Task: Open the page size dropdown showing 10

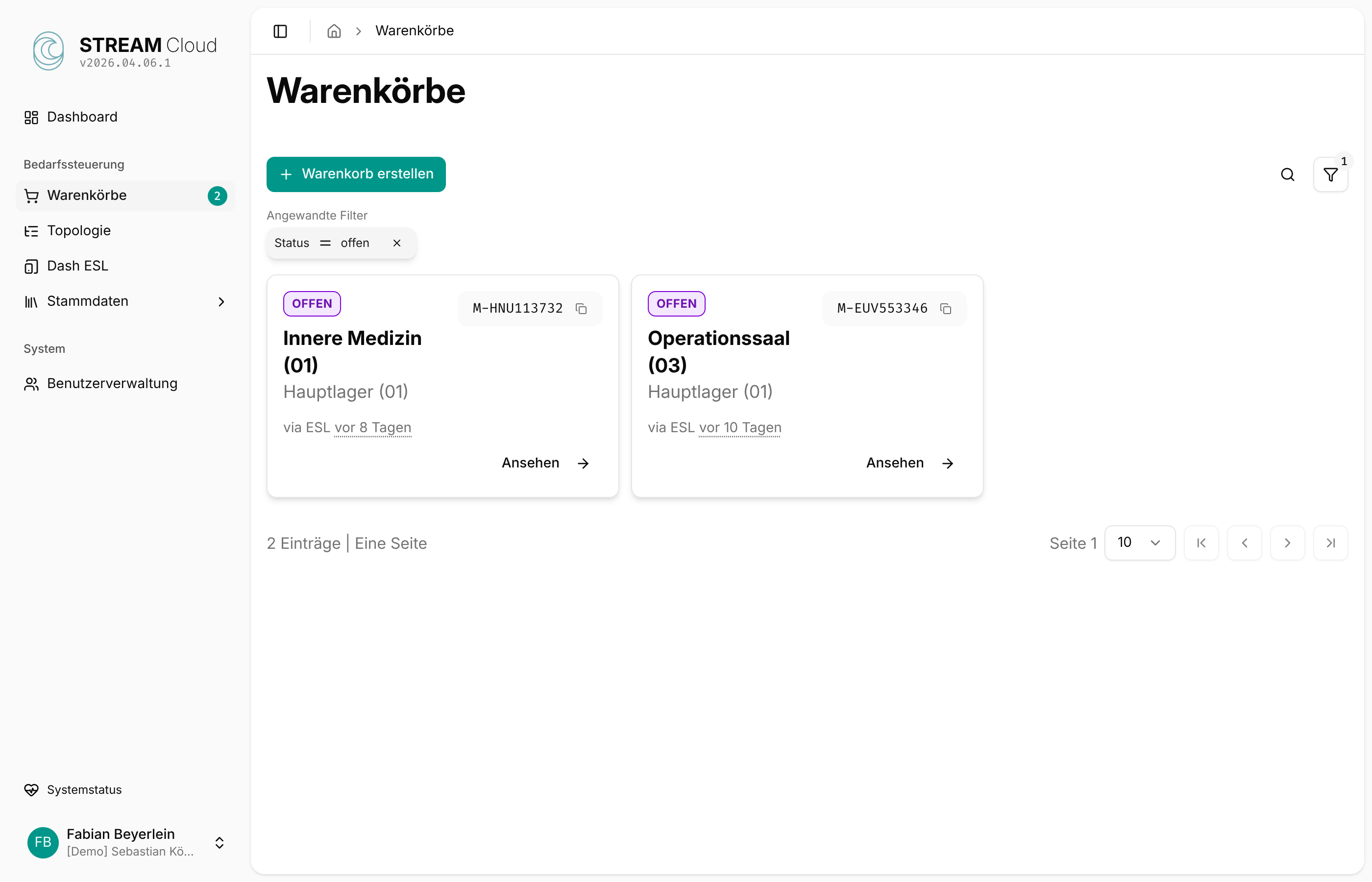Action: pyautogui.click(x=1140, y=542)
